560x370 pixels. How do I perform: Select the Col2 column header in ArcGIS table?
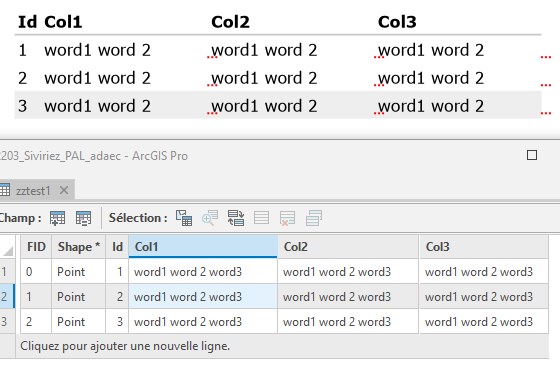tap(348, 246)
